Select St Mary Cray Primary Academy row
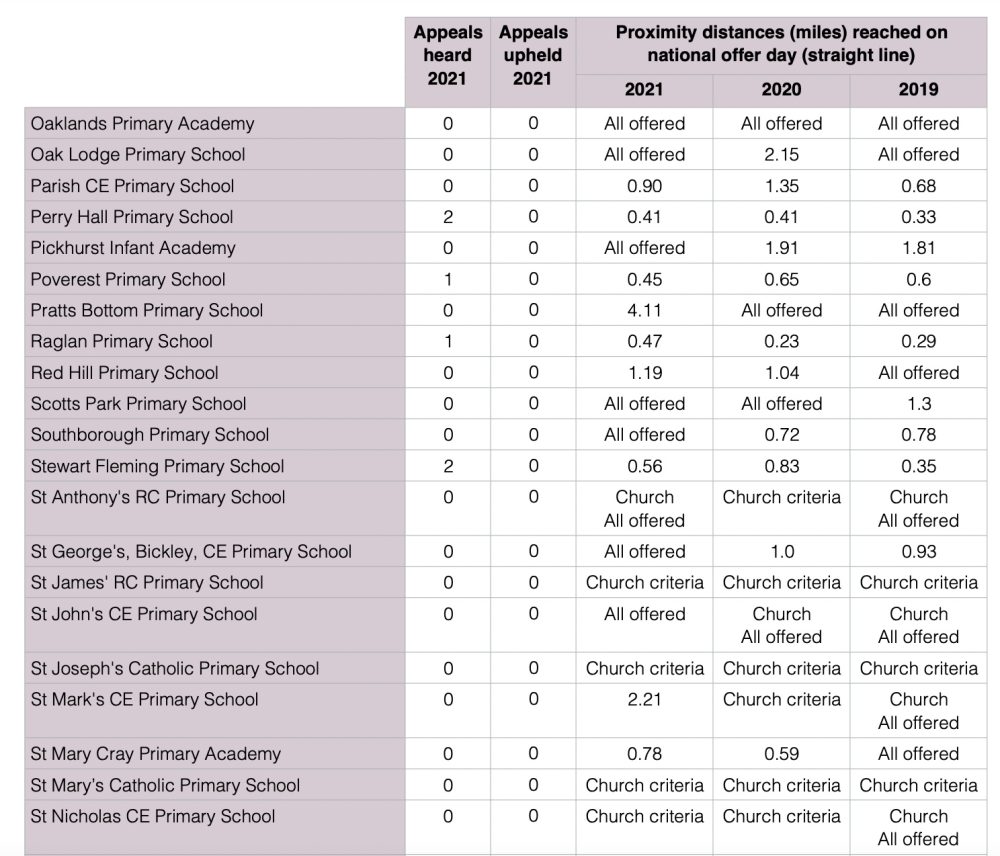This screenshot has height=856, width=1000. pos(505,754)
